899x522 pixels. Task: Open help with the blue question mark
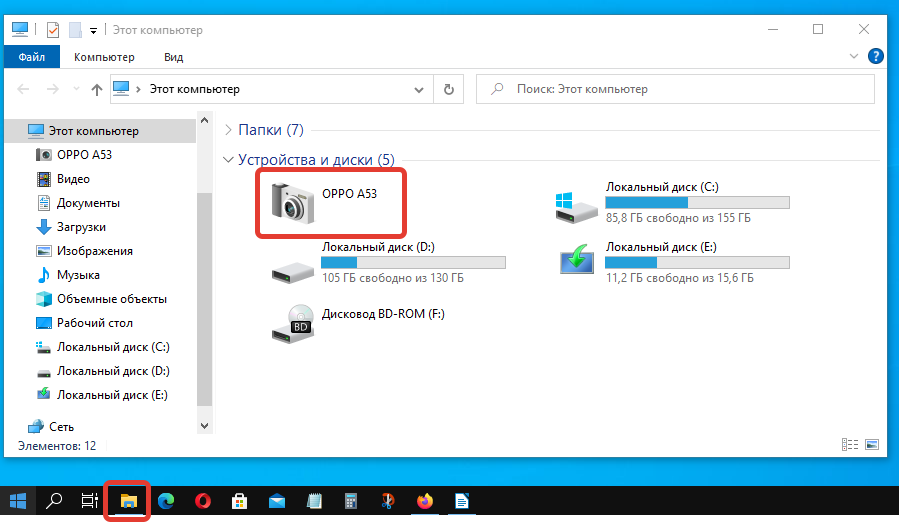pyautogui.click(x=876, y=57)
